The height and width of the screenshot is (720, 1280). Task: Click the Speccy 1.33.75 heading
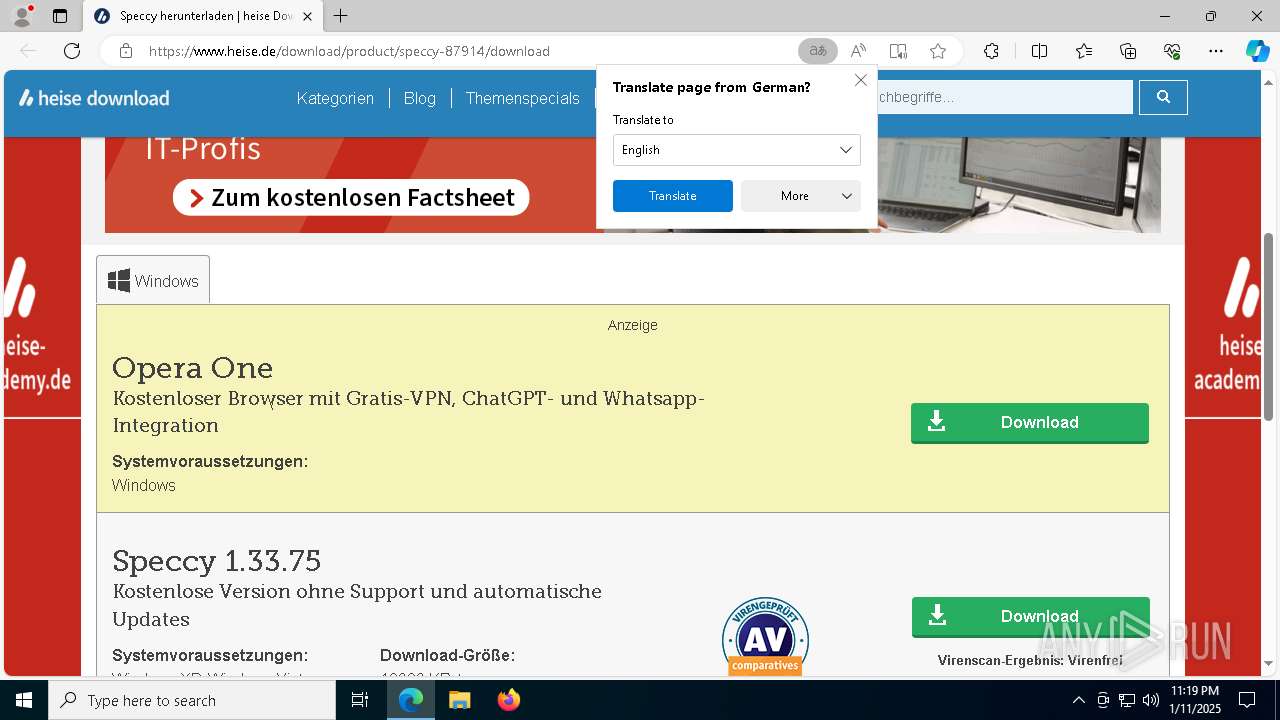pyautogui.click(x=217, y=560)
